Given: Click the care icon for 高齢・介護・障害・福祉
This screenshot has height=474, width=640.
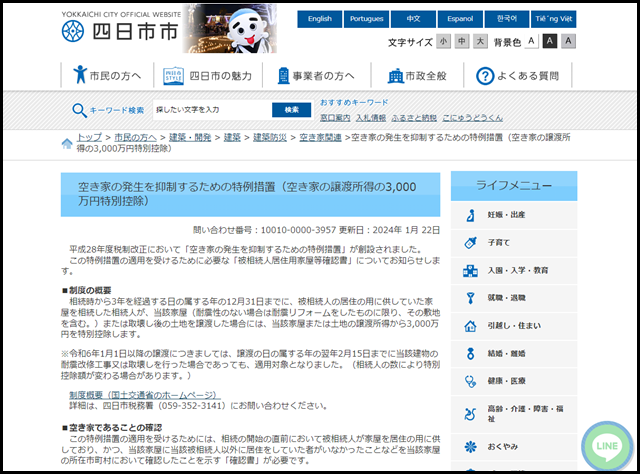Looking at the screenshot, I should click(x=470, y=414).
